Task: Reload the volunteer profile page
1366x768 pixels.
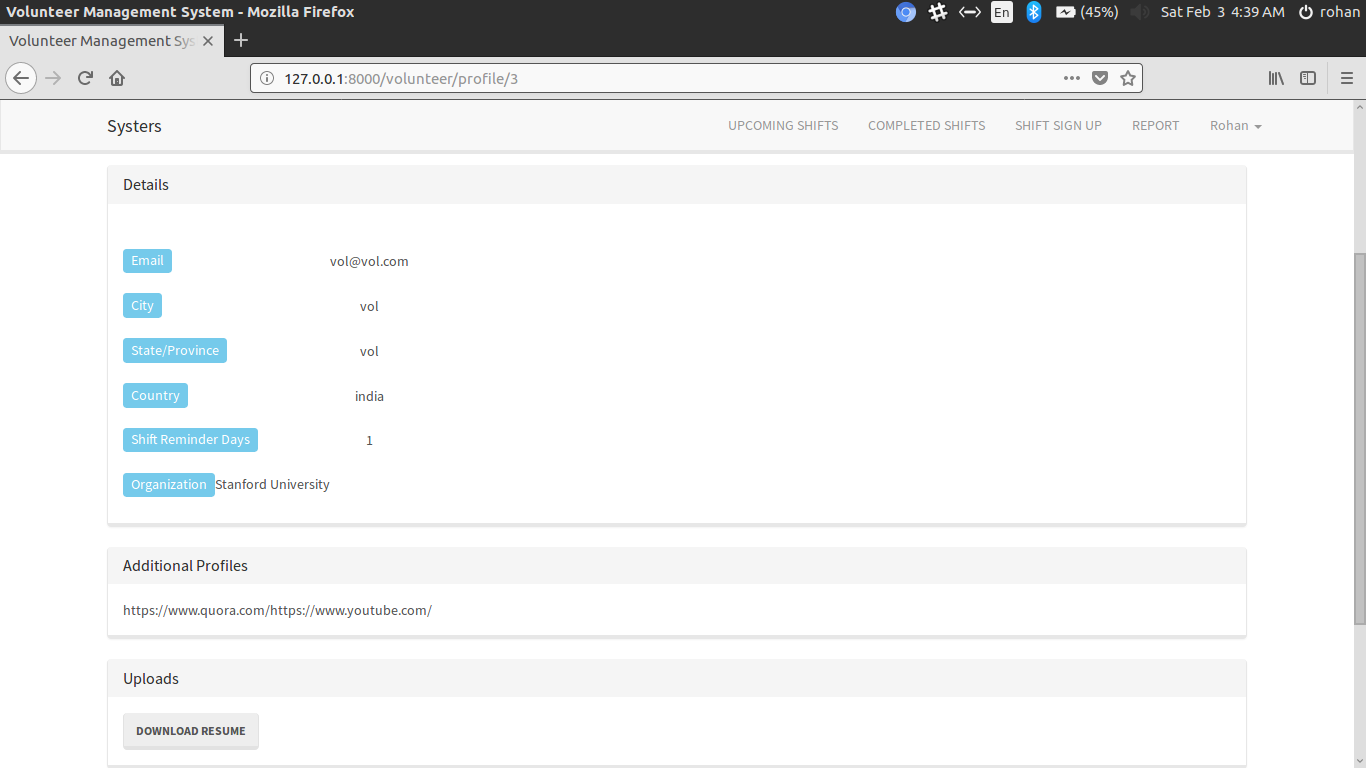Action: (x=85, y=77)
